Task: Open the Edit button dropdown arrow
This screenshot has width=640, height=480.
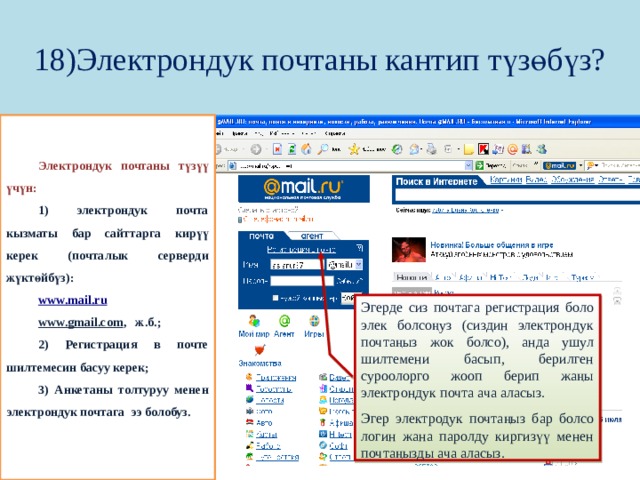Action: [x=458, y=149]
